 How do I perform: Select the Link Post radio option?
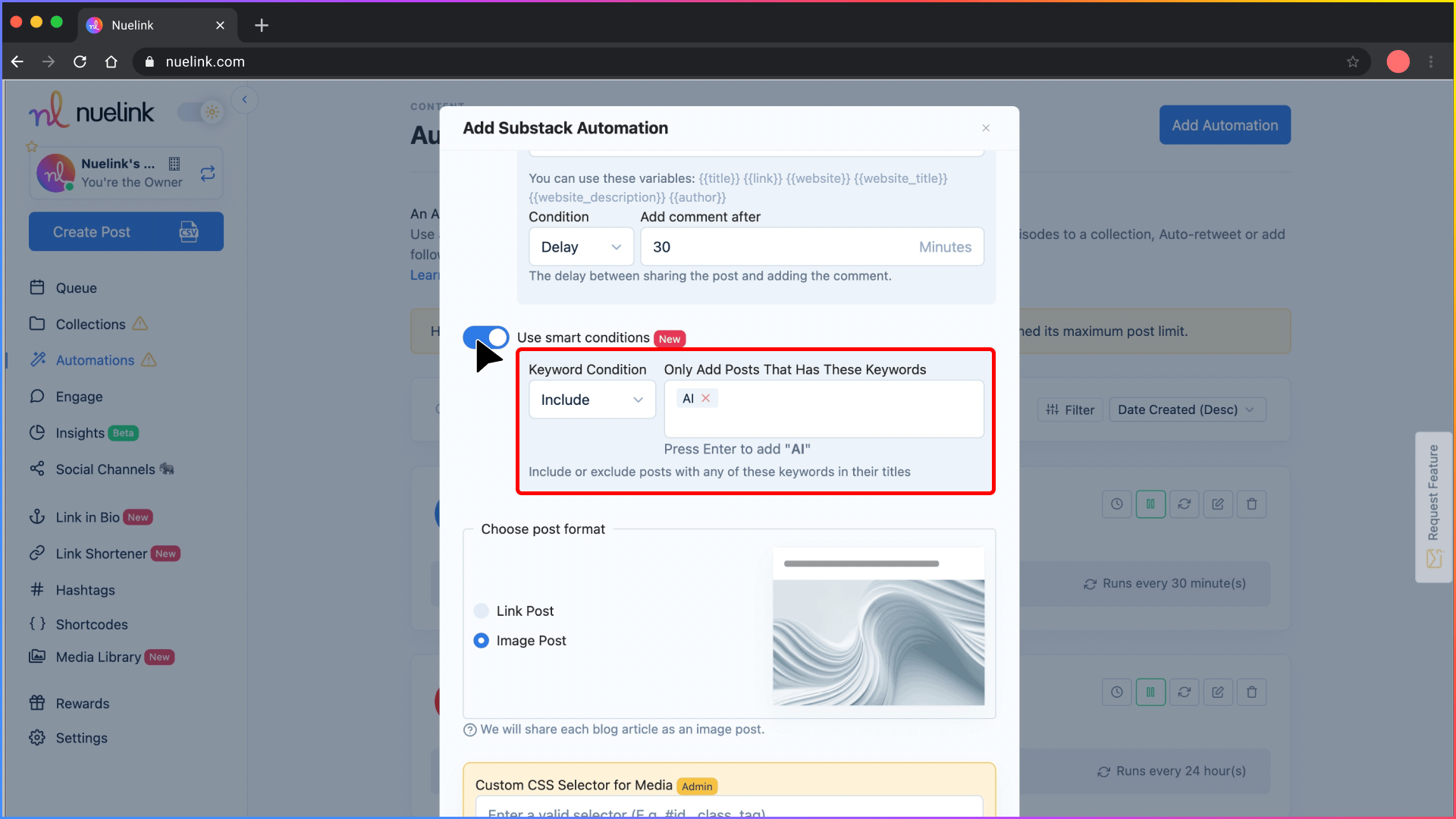tap(481, 611)
